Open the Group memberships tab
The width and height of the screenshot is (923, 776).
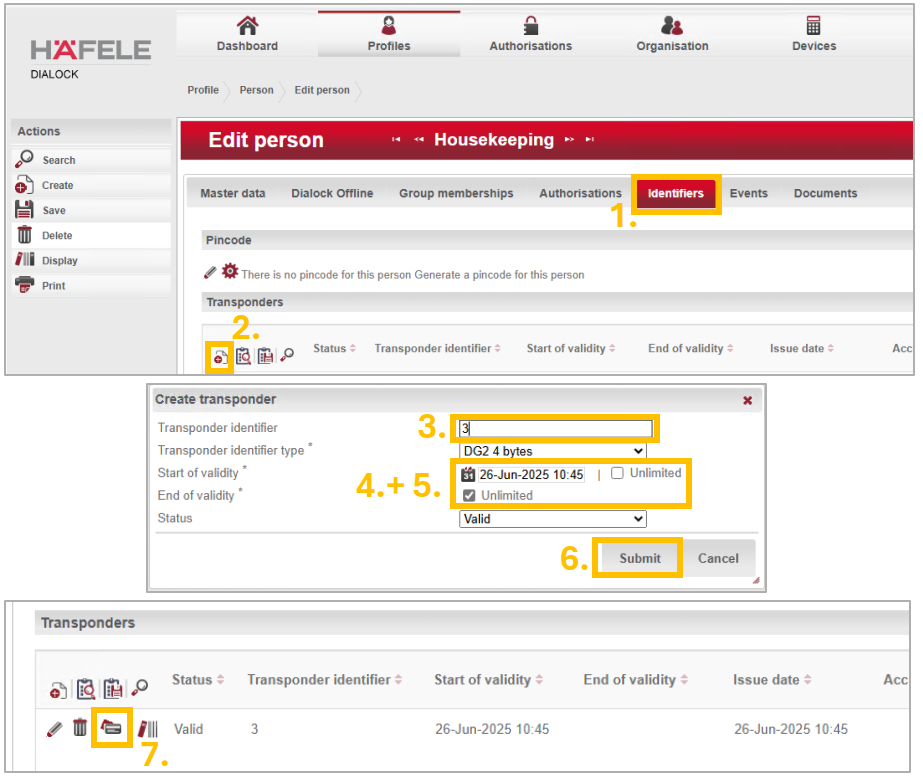(x=456, y=193)
